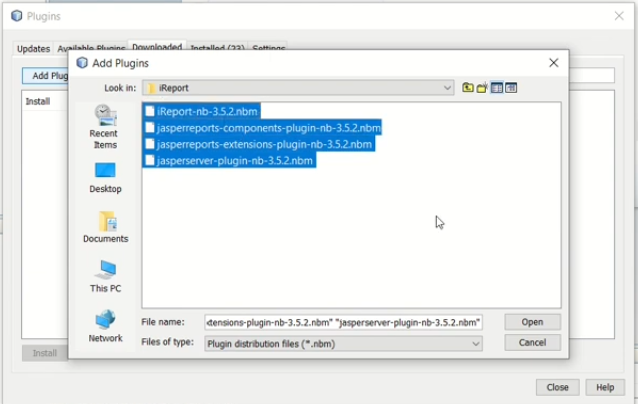
Task: Click the Up One Level folder icon
Action: tap(468, 87)
